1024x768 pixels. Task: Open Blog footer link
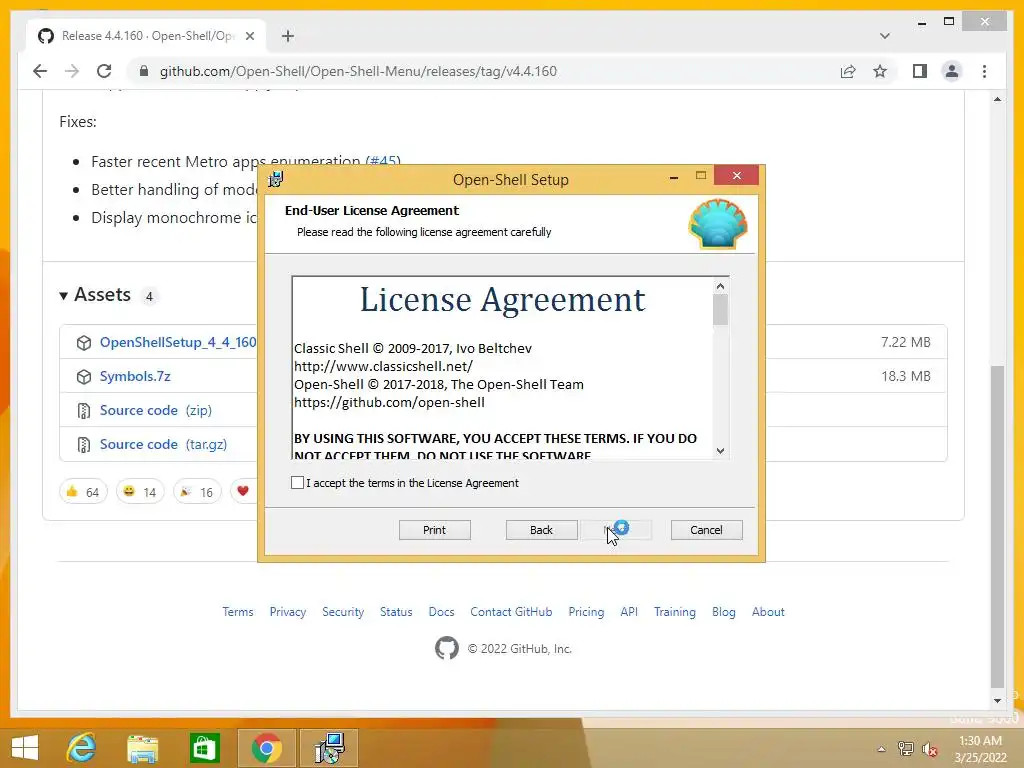[x=724, y=612]
